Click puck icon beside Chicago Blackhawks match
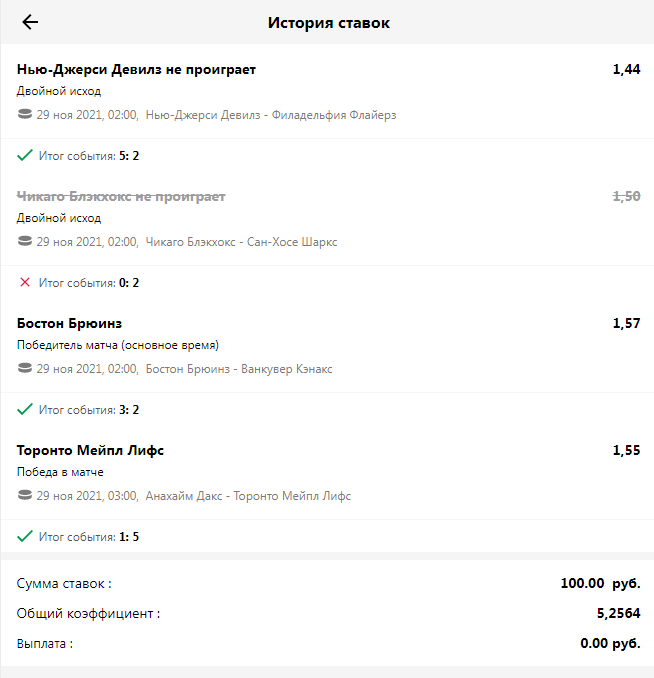Viewport: 654px width, 678px height. 25,242
